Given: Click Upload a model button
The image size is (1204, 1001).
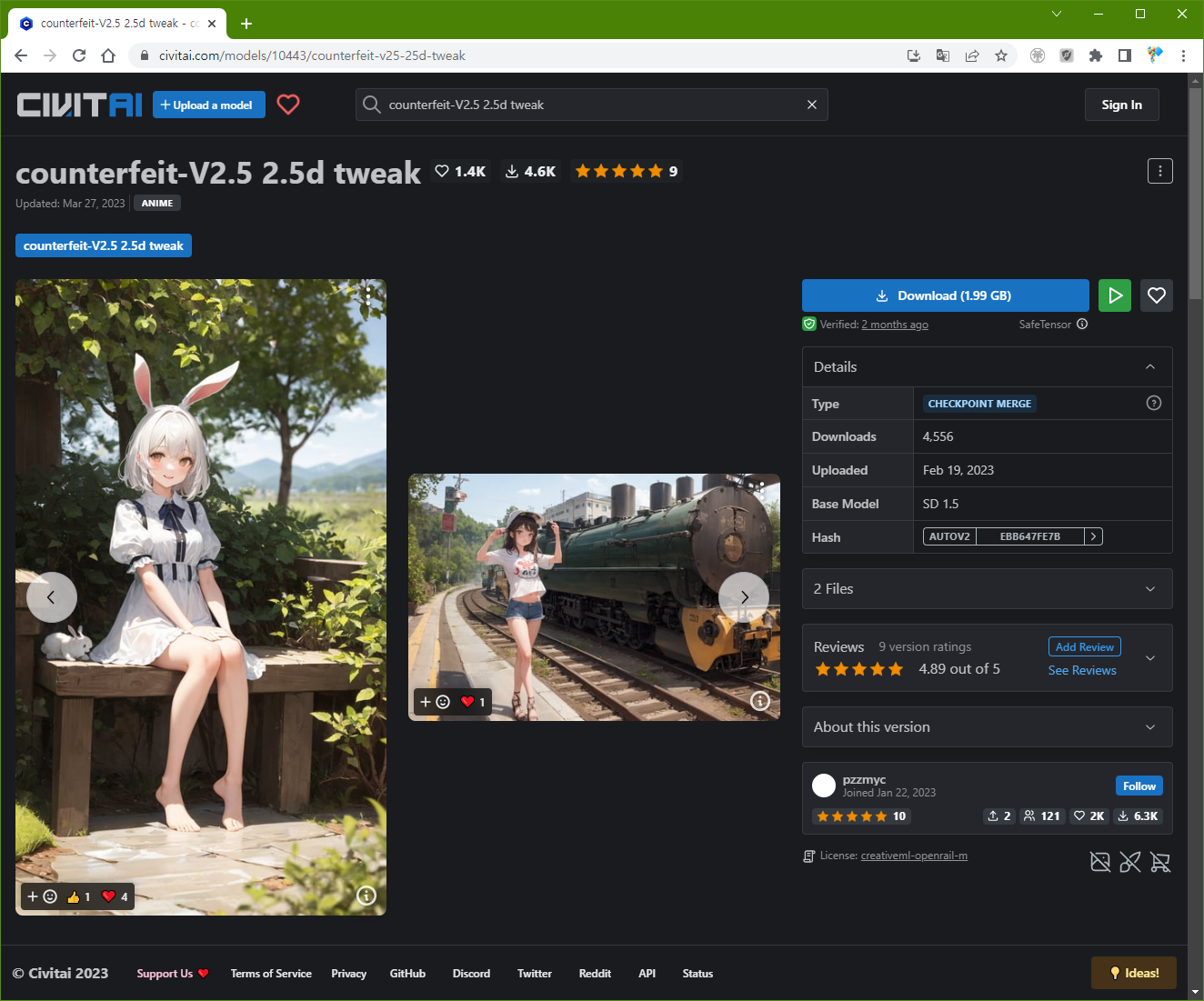Looking at the screenshot, I should click(x=209, y=105).
